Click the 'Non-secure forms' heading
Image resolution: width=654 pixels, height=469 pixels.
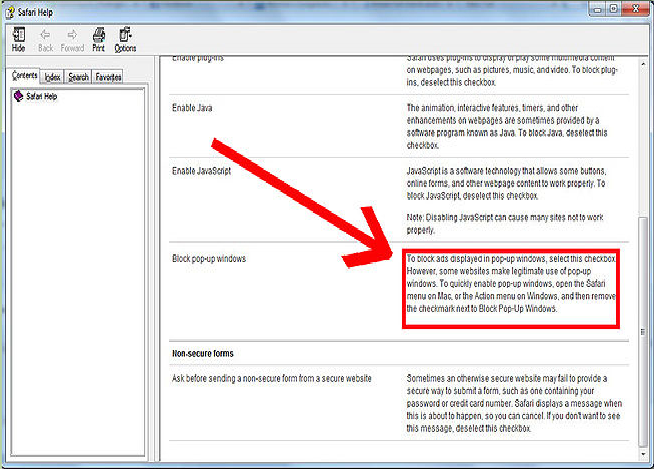(203, 353)
